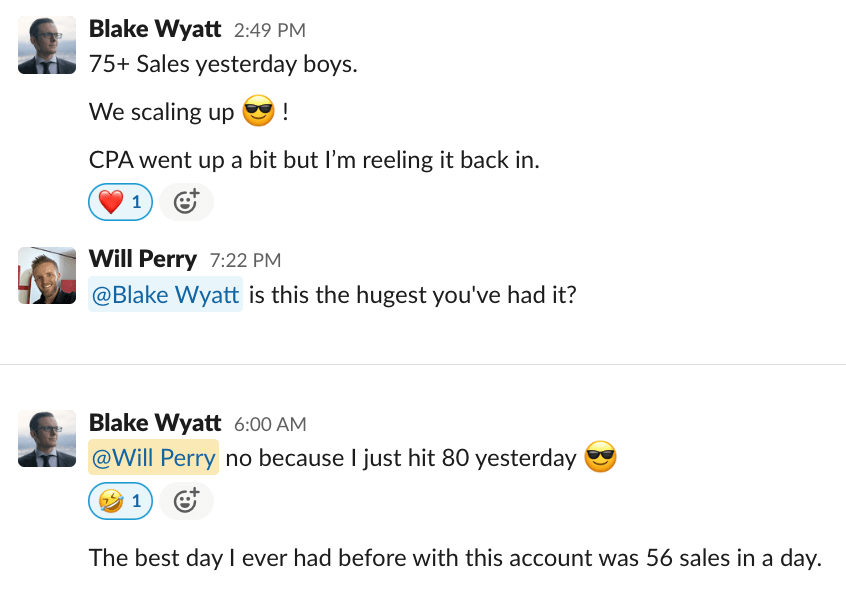
Task: Click the sunglasses emoji after "We scaling up"
Action: click(258, 111)
